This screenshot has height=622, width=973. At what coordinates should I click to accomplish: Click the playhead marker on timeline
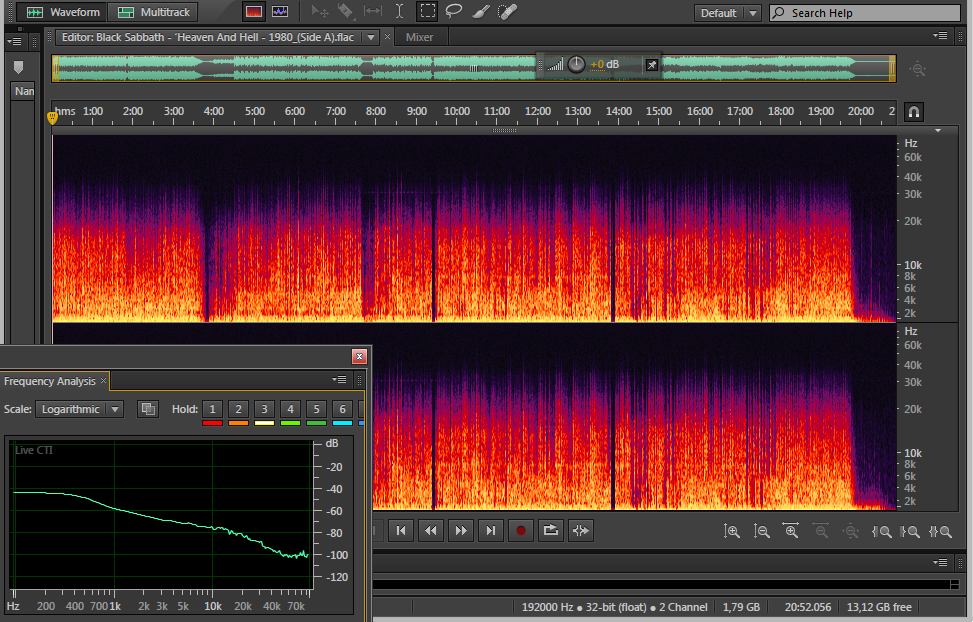[52, 117]
